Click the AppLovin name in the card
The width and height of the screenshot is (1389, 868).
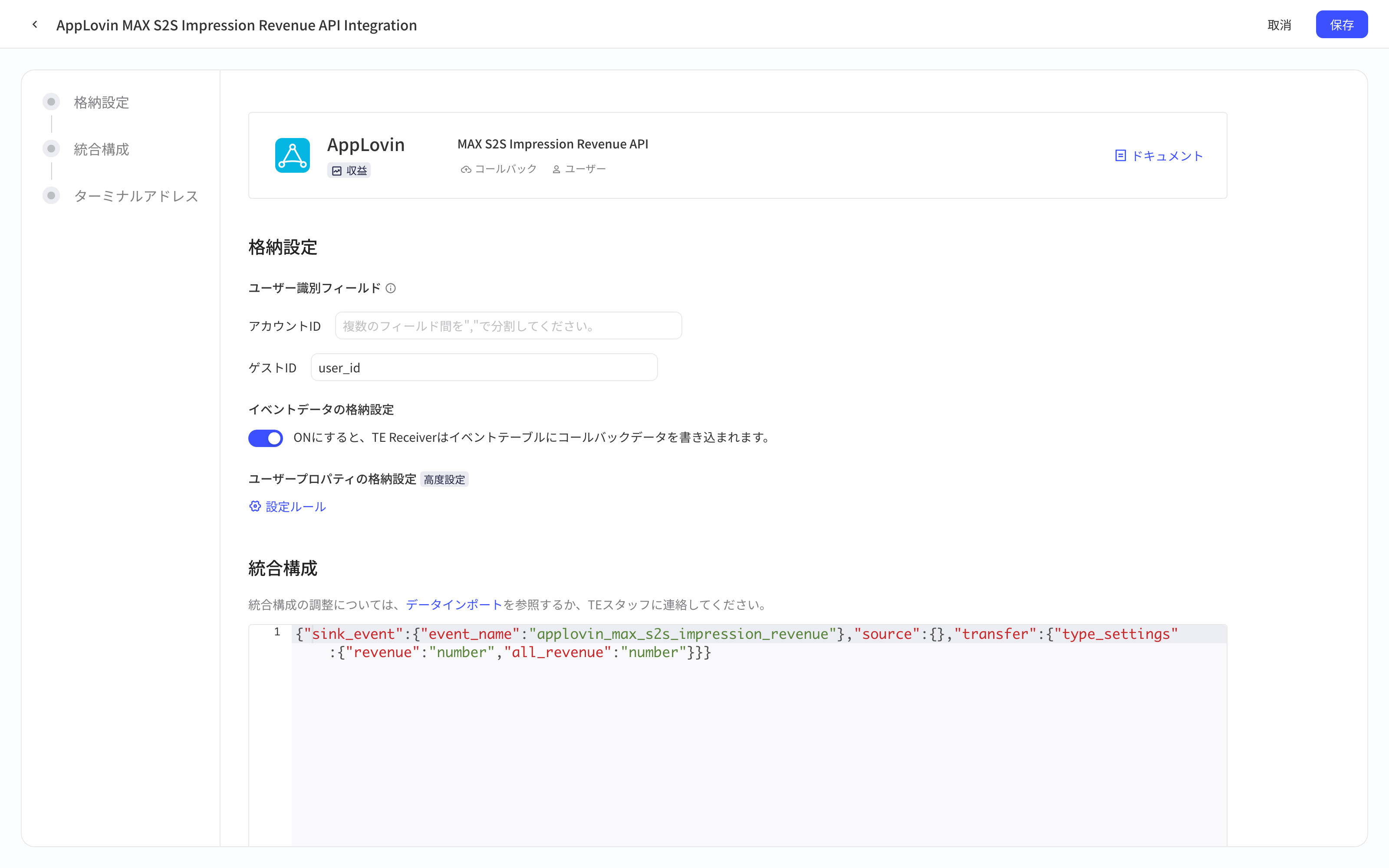click(365, 145)
